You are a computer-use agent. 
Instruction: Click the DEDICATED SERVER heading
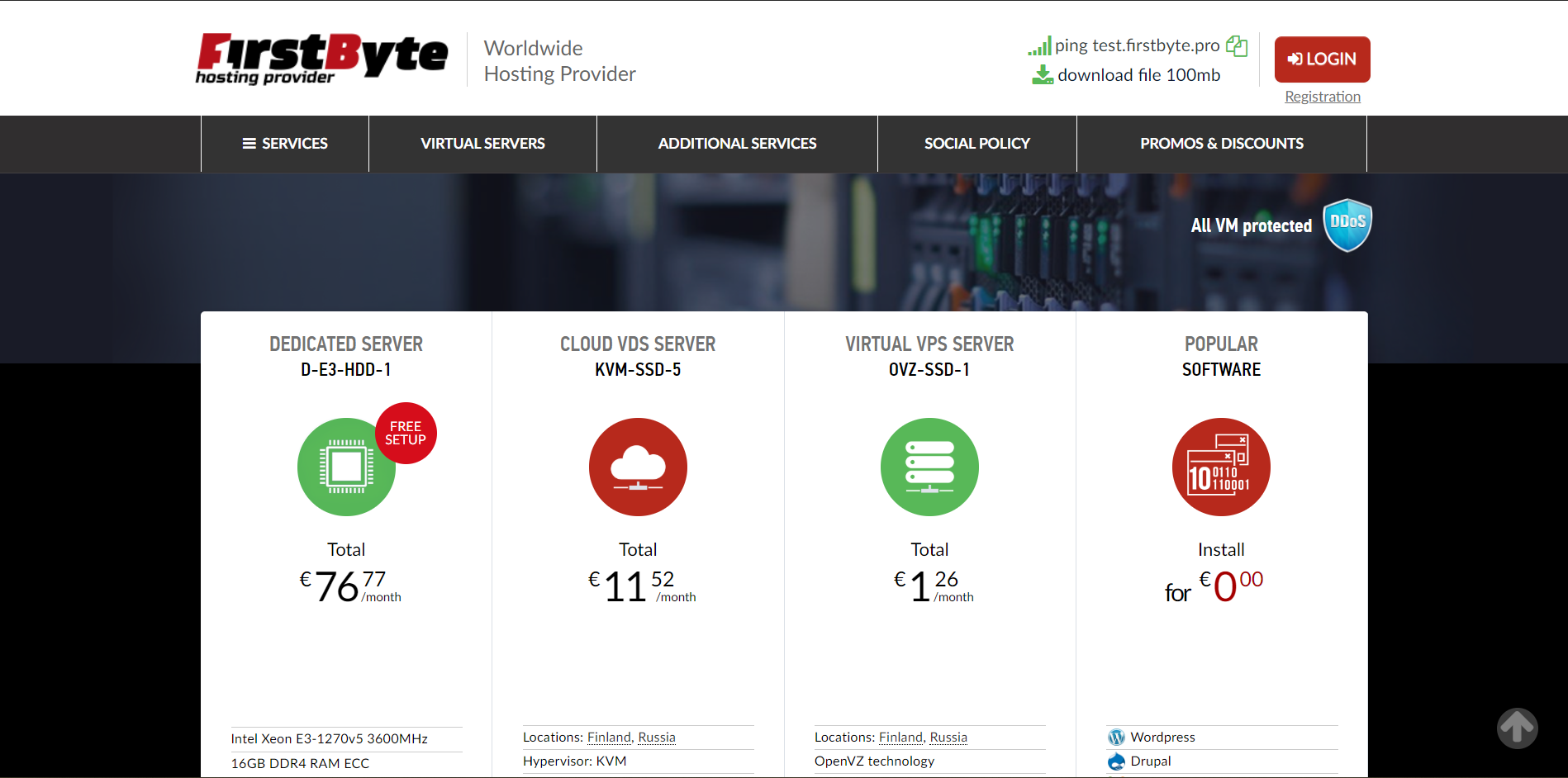click(346, 344)
